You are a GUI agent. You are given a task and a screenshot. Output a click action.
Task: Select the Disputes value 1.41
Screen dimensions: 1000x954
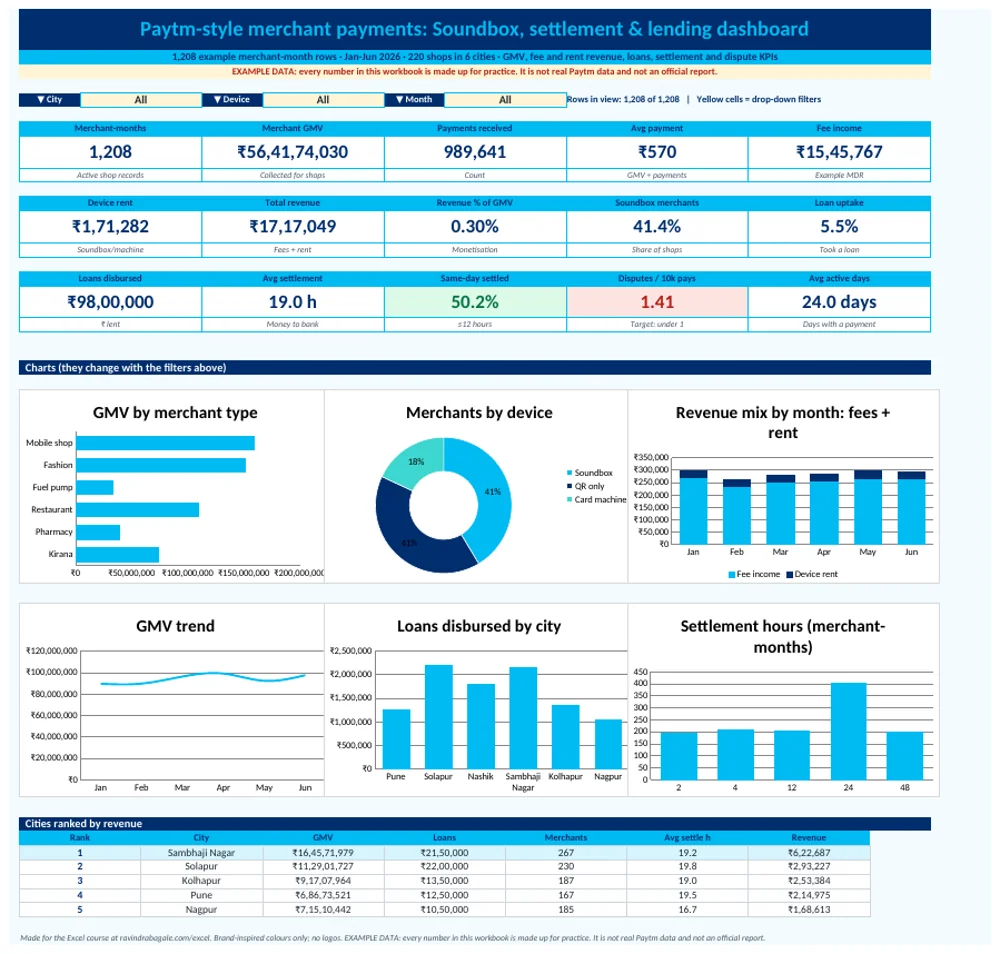tap(657, 302)
